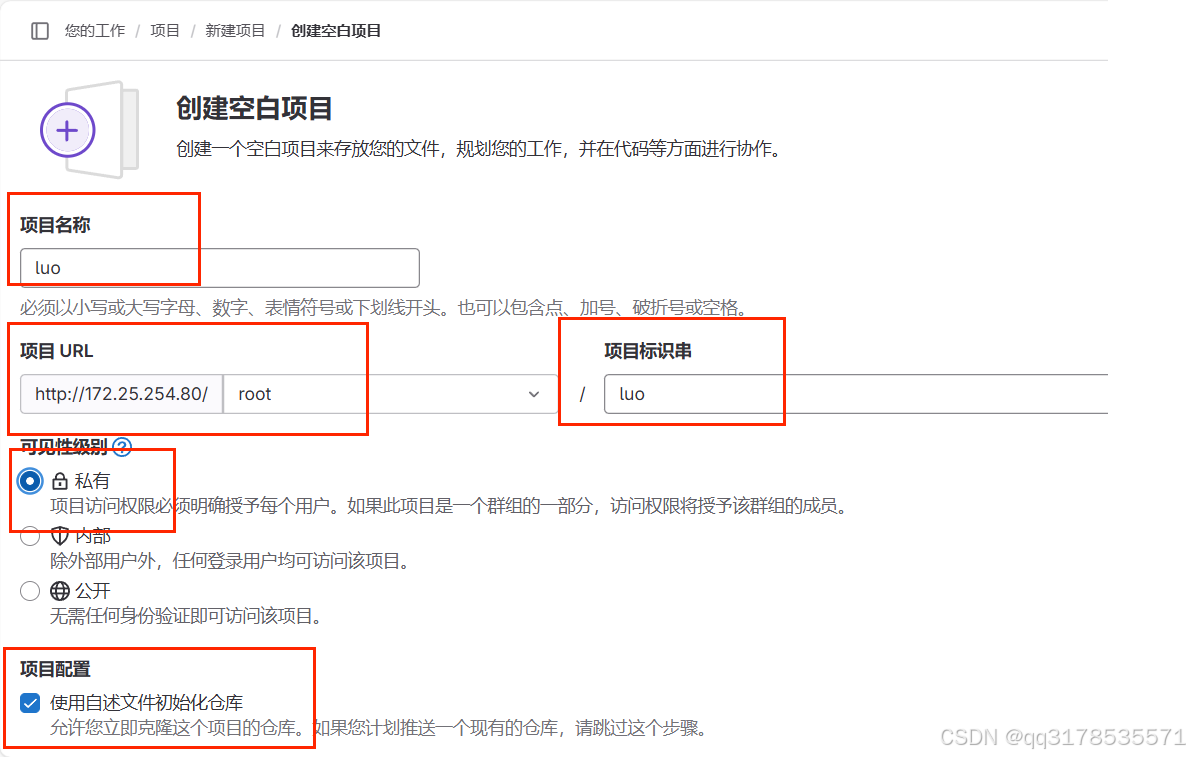The image size is (1190, 757).
Task: Open the 您的工作 breadcrumb link
Action: click(95, 31)
